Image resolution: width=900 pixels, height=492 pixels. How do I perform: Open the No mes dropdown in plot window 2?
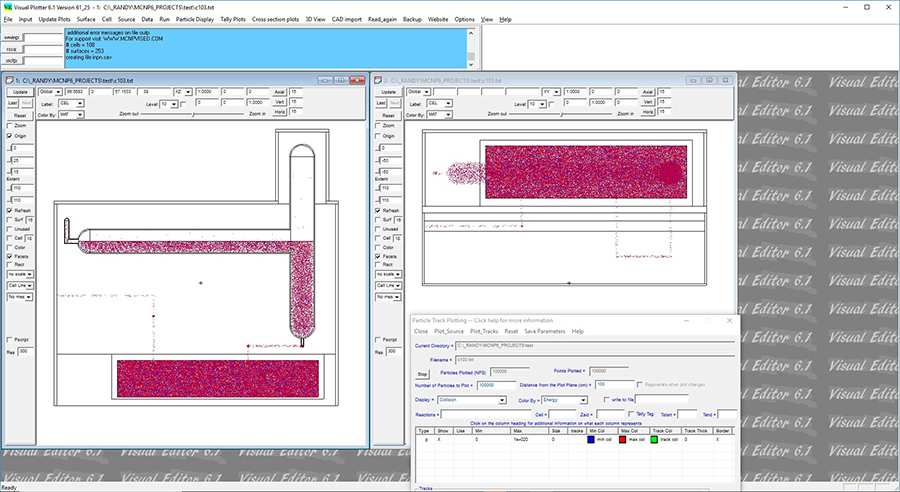click(x=389, y=297)
